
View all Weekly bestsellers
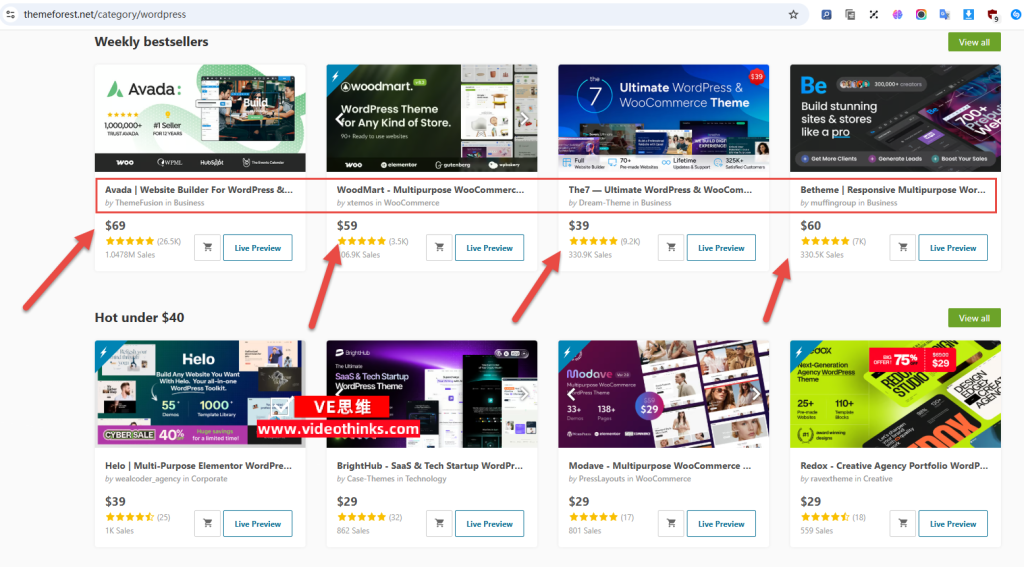[x=974, y=42]
